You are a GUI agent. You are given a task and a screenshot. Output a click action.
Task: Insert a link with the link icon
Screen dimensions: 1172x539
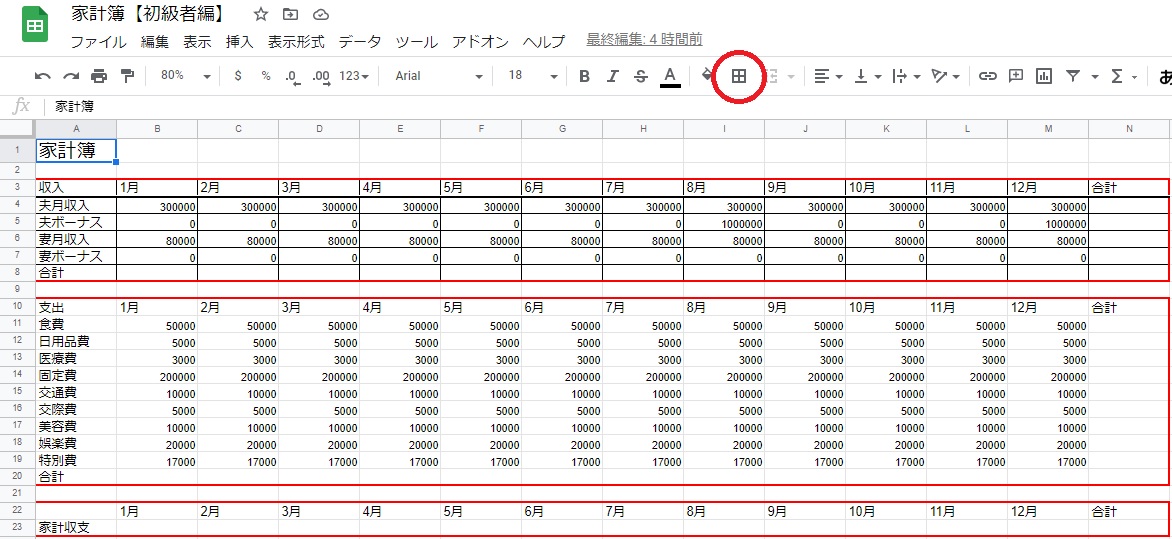987,76
